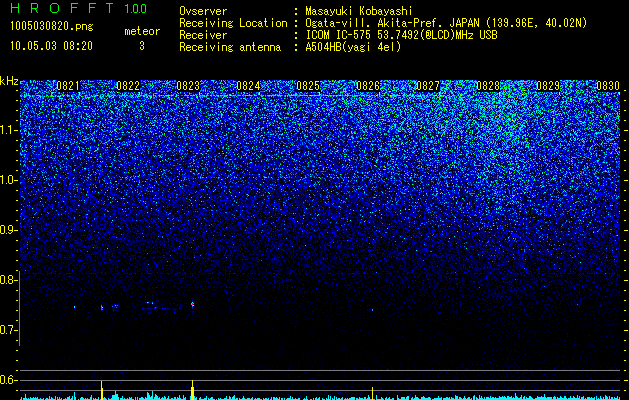
Task: Click the meteor echo near 0823
Action: [x=193, y=305]
